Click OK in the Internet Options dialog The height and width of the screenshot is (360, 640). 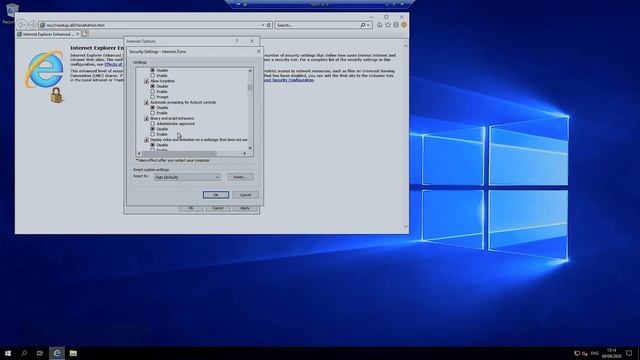(191, 208)
